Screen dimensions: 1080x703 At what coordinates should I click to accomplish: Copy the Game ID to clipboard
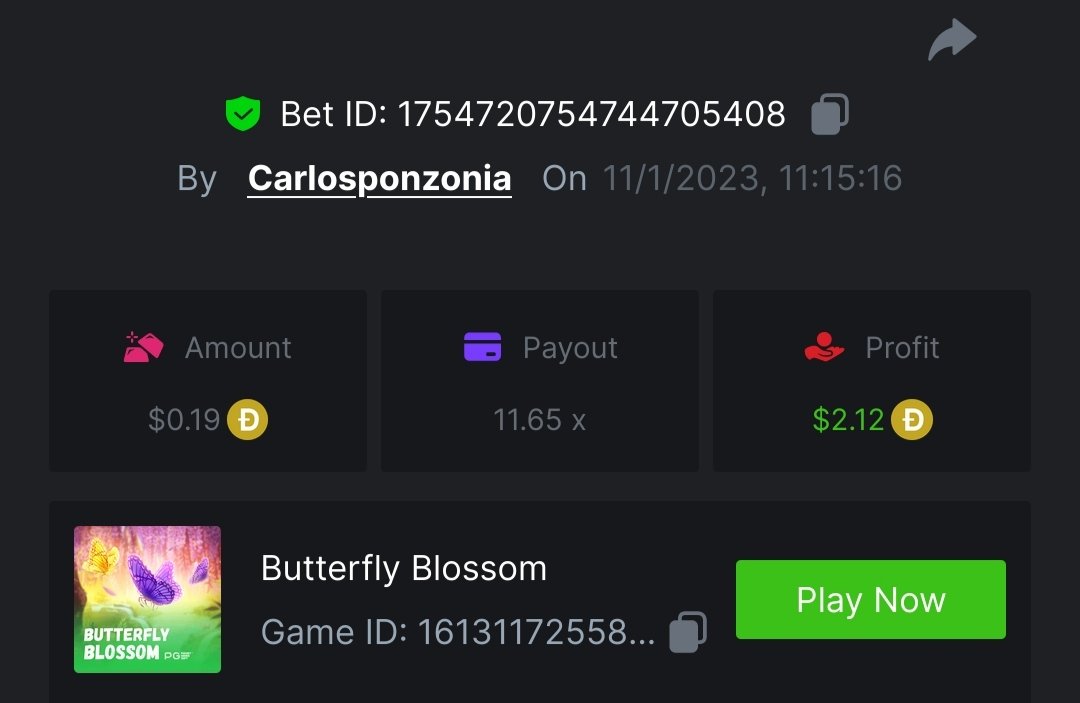(x=687, y=631)
